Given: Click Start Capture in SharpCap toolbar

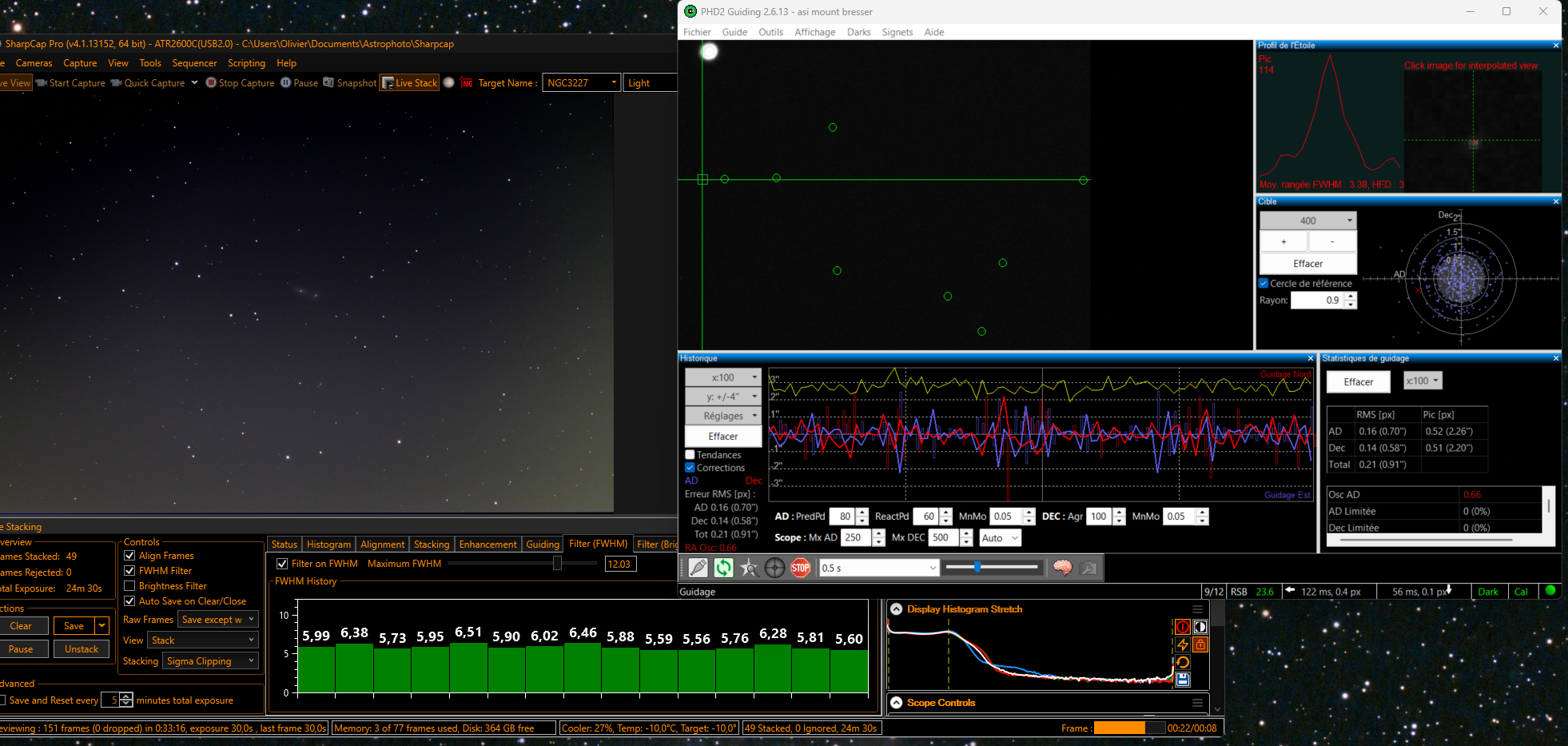Looking at the screenshot, I should (70, 82).
